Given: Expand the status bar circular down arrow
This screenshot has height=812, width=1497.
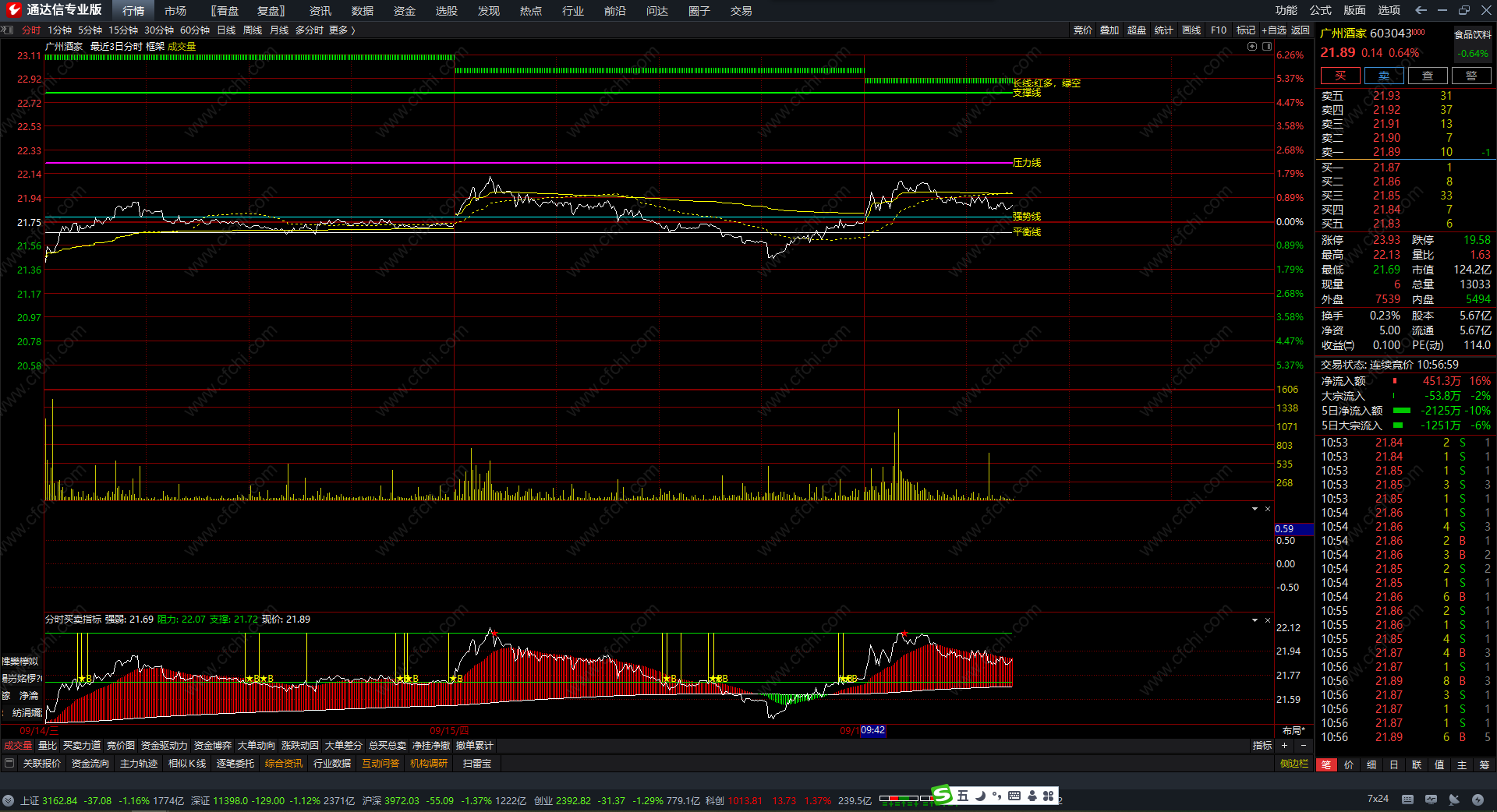Looking at the screenshot, I should tap(8, 800).
